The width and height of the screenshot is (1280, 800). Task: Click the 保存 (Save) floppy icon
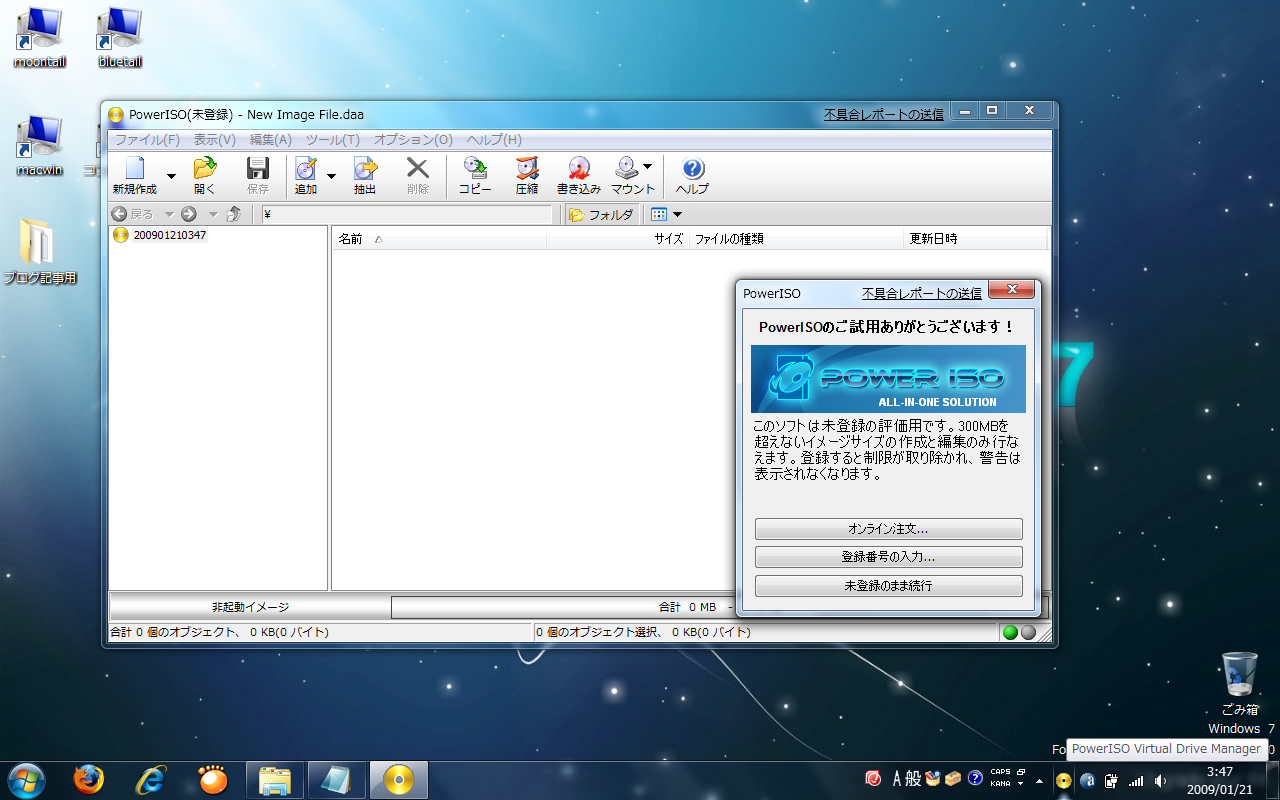click(258, 169)
